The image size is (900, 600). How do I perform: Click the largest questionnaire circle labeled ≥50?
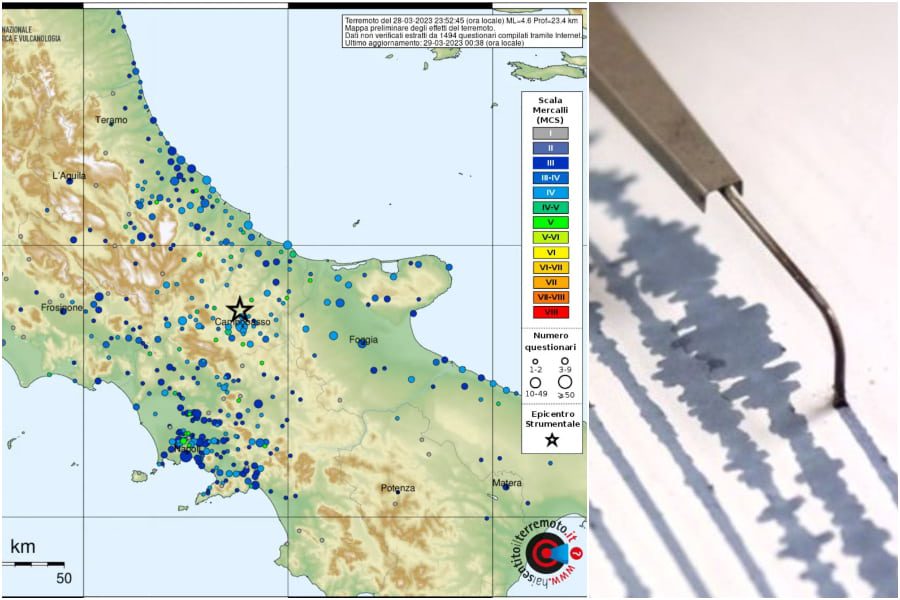point(565,382)
